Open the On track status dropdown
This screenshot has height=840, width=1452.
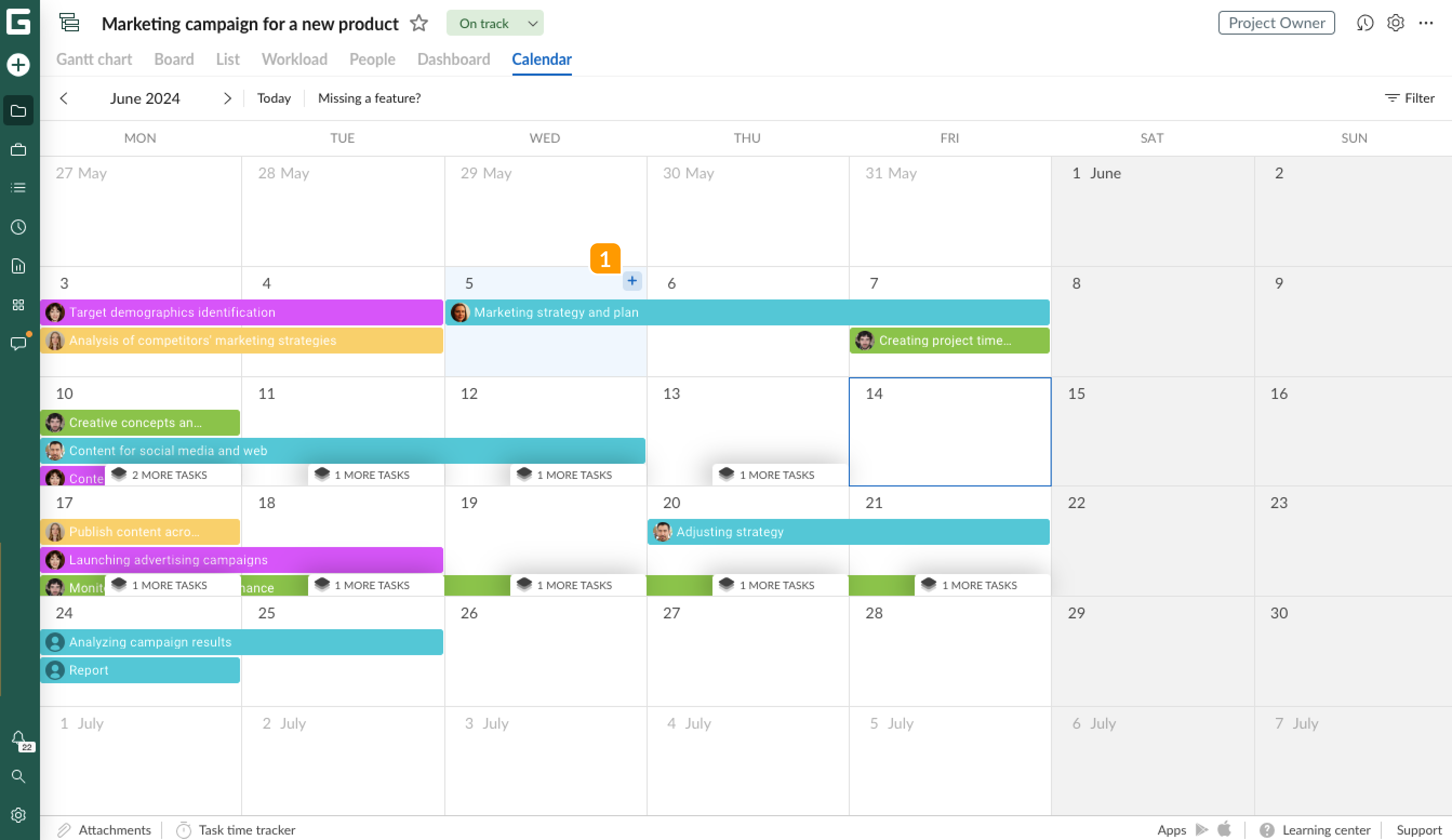[495, 23]
